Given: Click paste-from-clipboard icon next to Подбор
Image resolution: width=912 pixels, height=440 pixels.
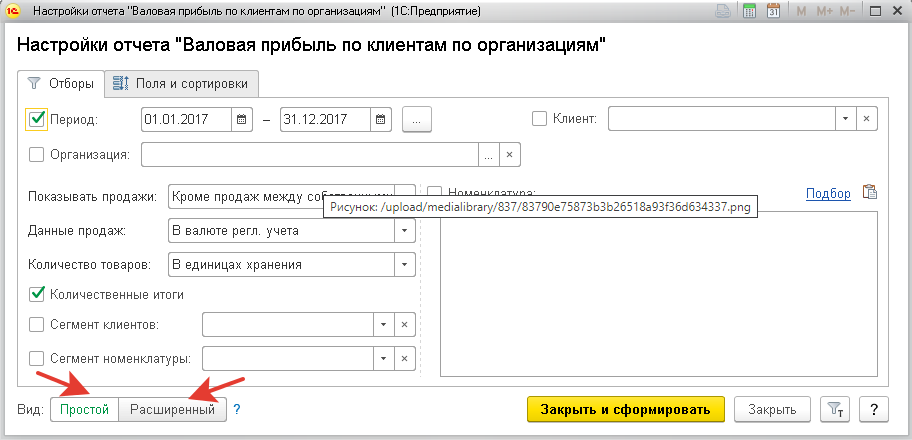Looking at the screenshot, I should pos(869,193).
